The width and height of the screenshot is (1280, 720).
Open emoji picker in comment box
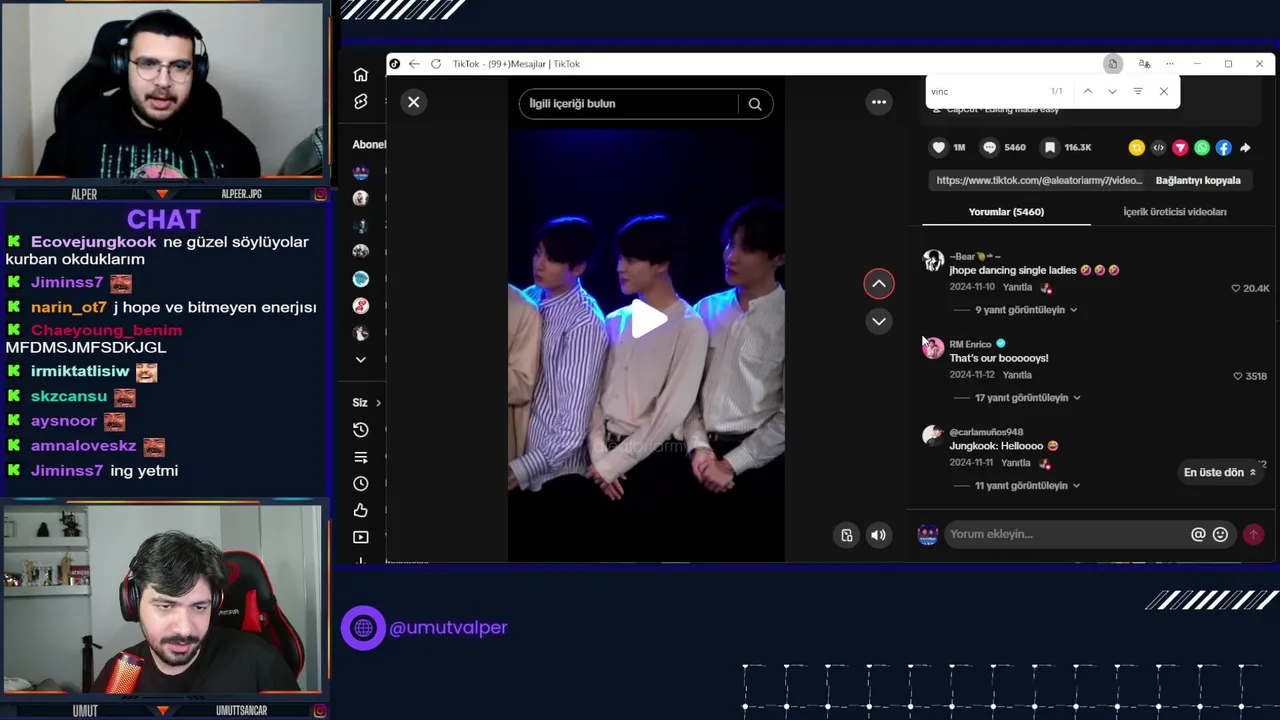[1220, 535]
